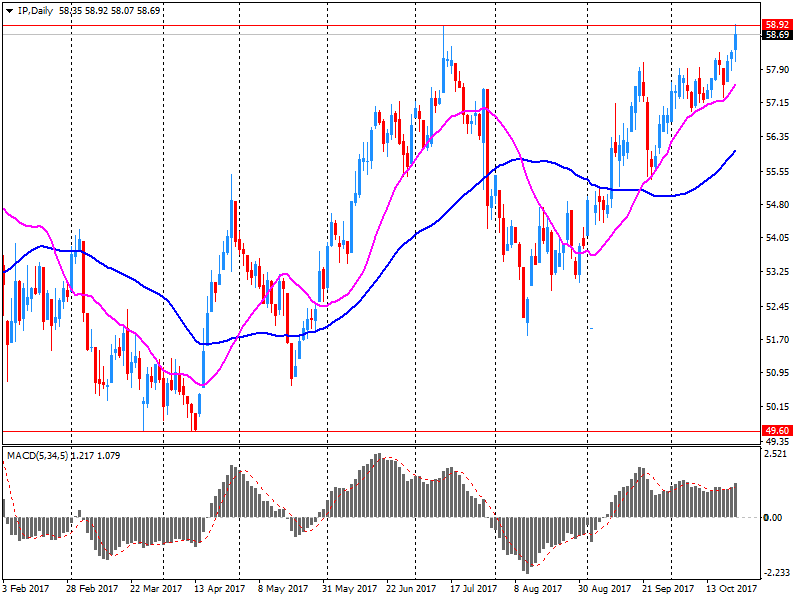Viewport: 800px width, 600px height.
Task: Select the OHLC values 58.35 58.92 58.07 58.69
Action: tap(110, 11)
